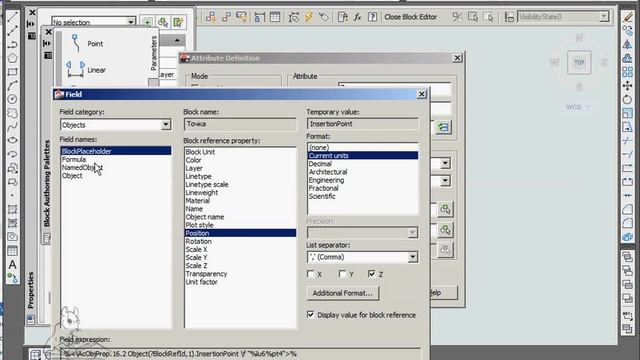
Task: Click the TOP face of the ViewCube
Action: pos(579,62)
